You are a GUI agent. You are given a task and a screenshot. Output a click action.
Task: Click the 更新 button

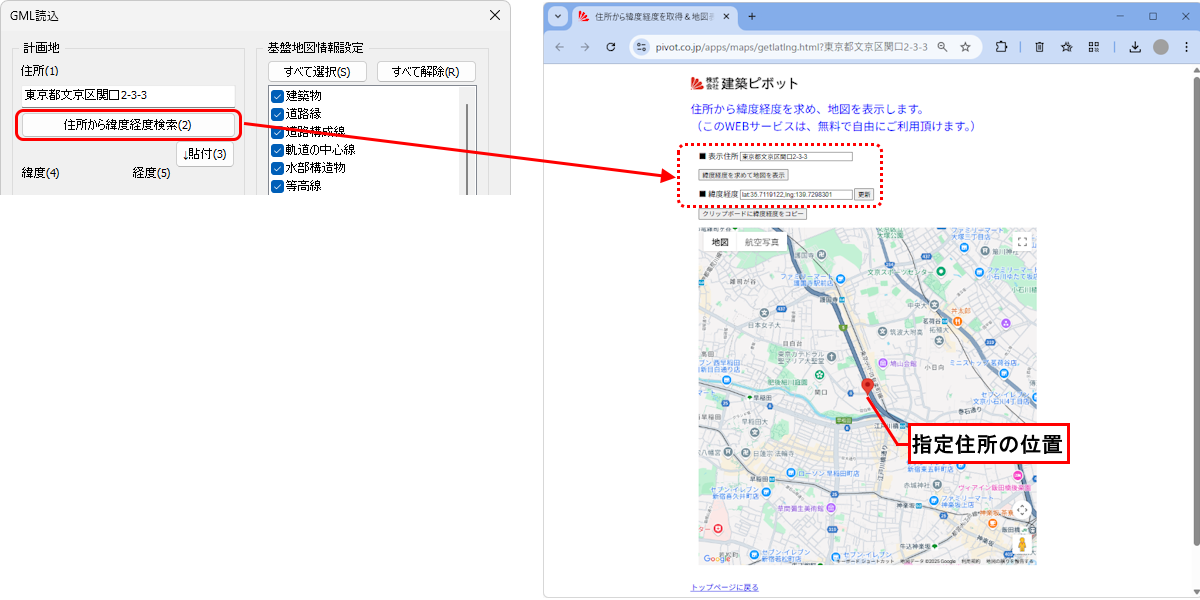[864, 194]
